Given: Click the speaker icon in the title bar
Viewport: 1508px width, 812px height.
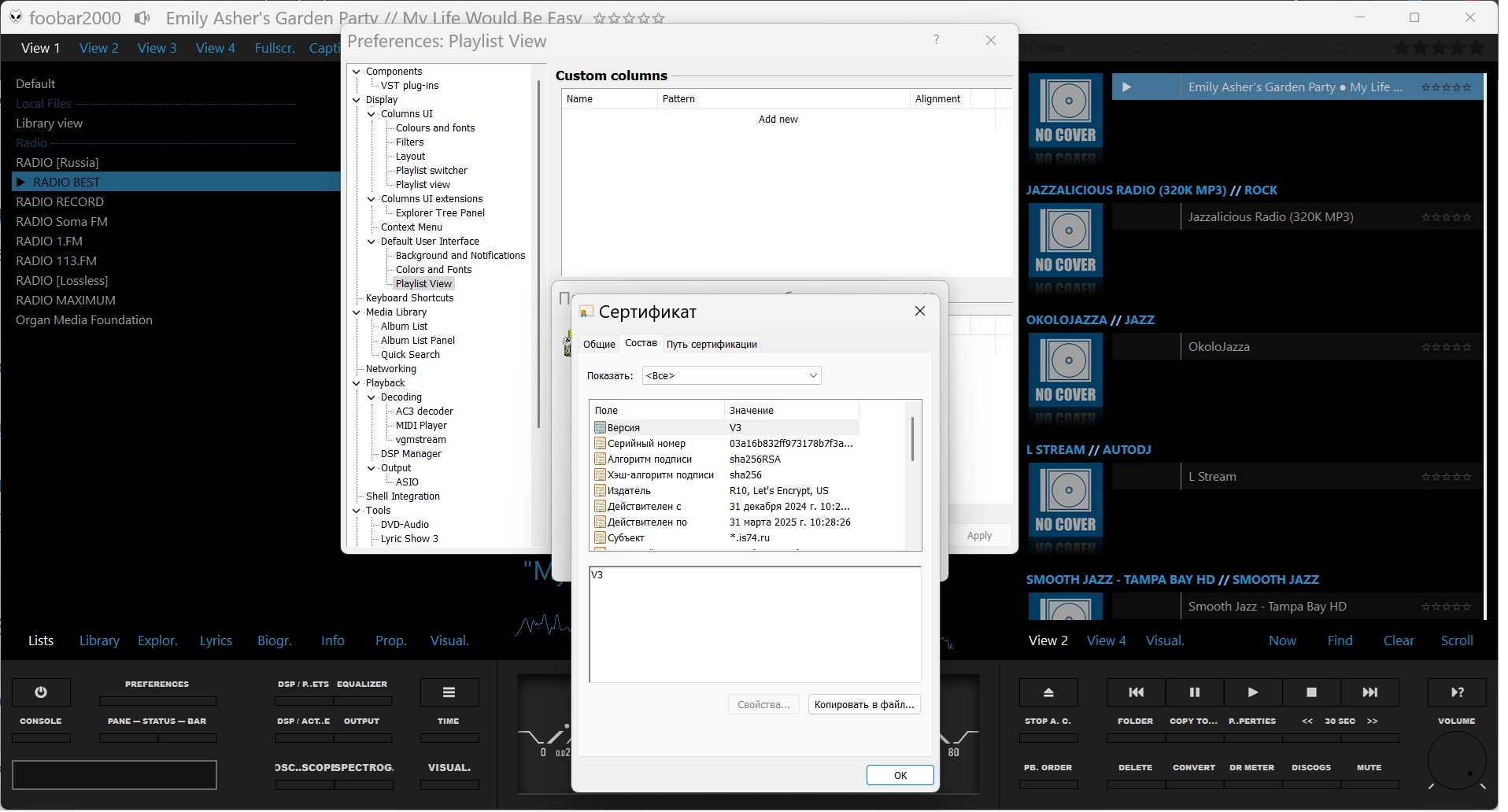Looking at the screenshot, I should click(x=142, y=17).
